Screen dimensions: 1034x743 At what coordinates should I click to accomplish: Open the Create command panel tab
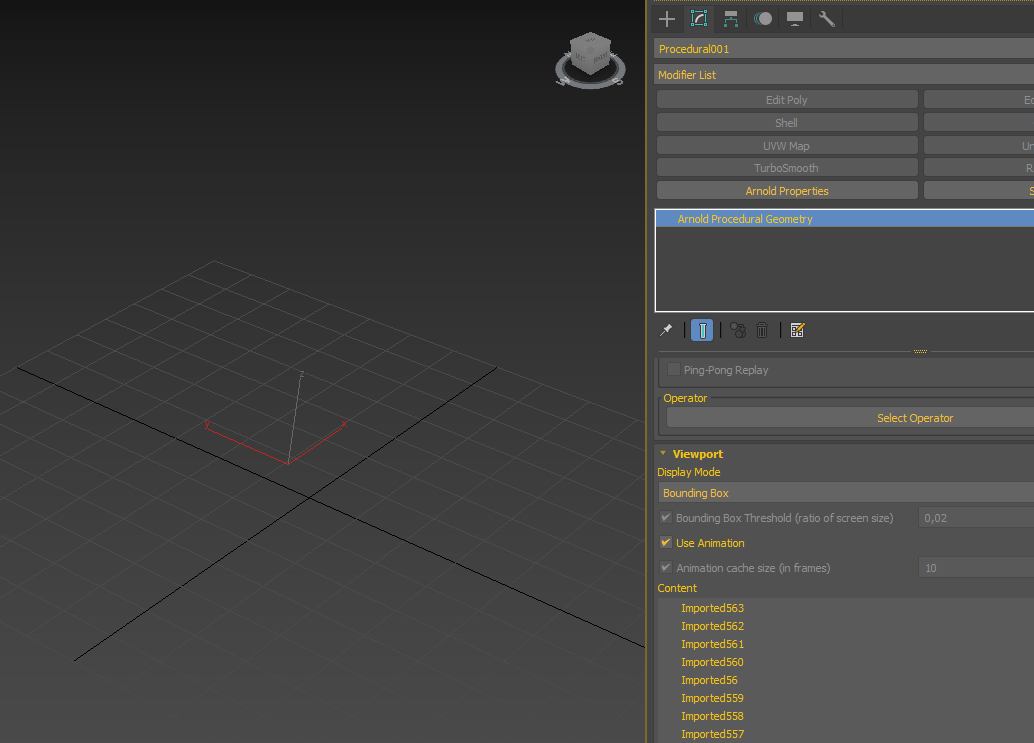tap(667, 18)
